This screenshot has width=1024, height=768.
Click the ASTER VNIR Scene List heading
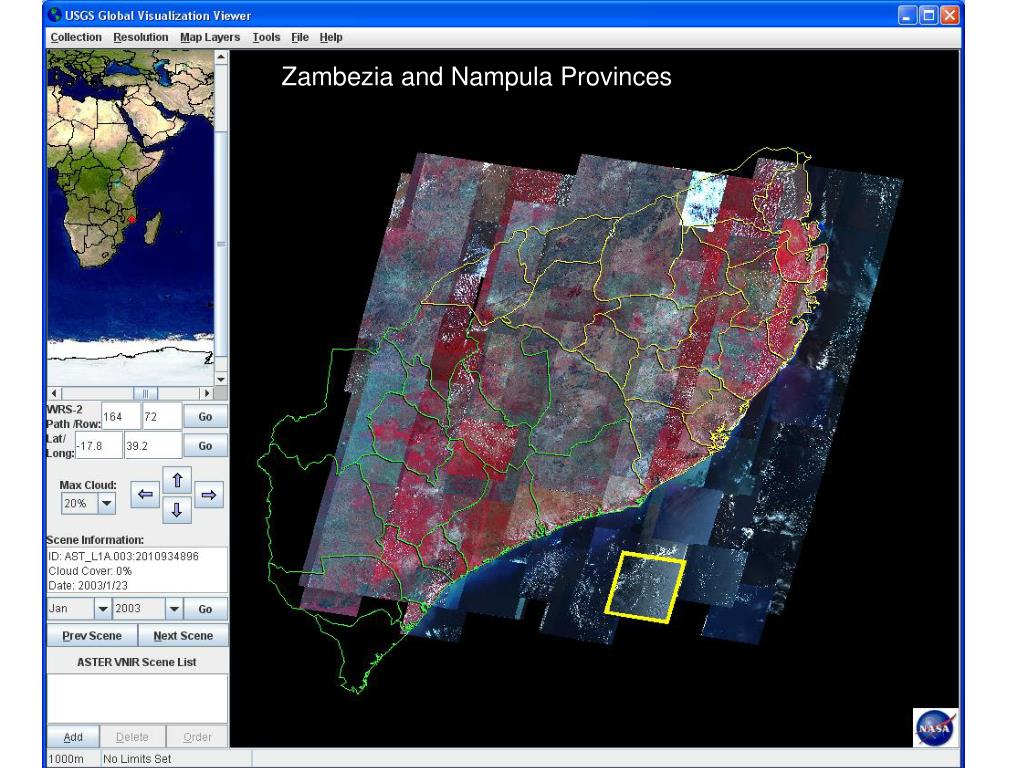coord(136,662)
